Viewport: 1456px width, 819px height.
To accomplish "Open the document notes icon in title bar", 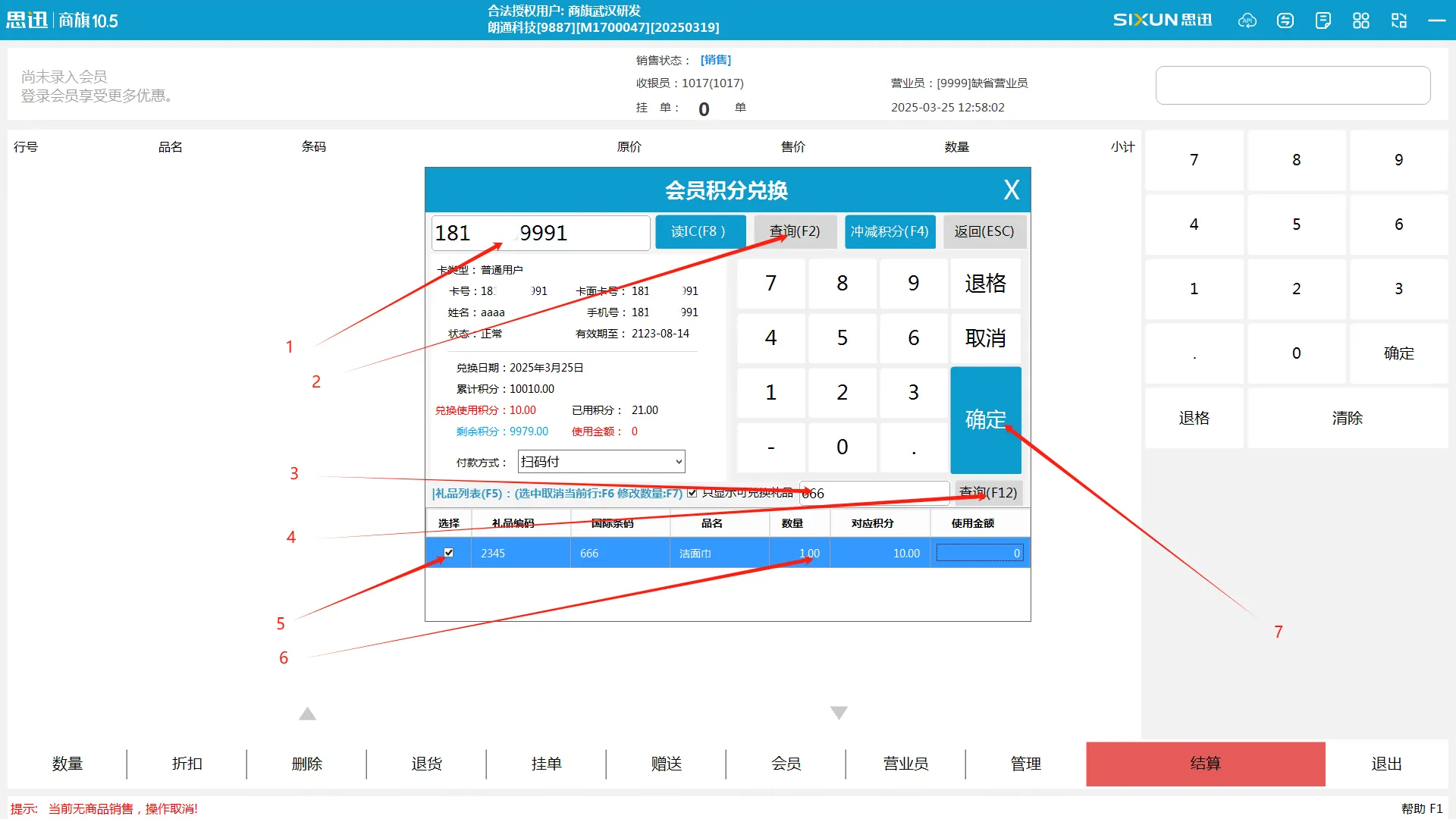I will coord(1323,20).
